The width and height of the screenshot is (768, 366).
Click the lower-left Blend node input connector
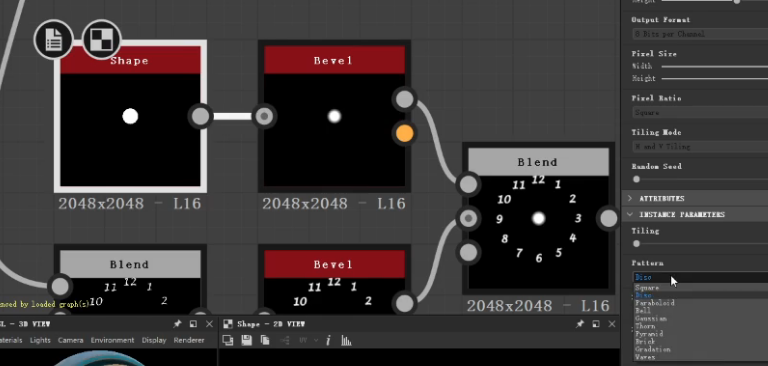pos(60,287)
